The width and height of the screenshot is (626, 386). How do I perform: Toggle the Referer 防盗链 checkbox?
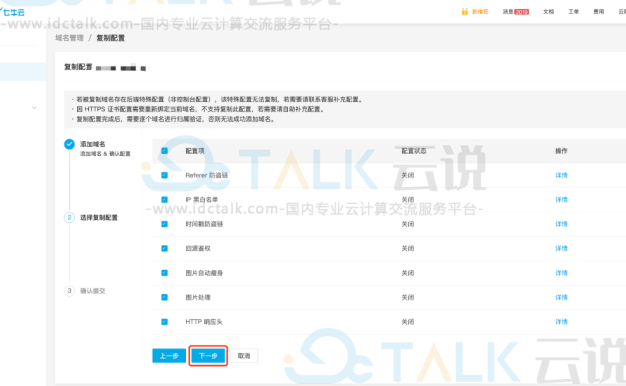pos(164,175)
